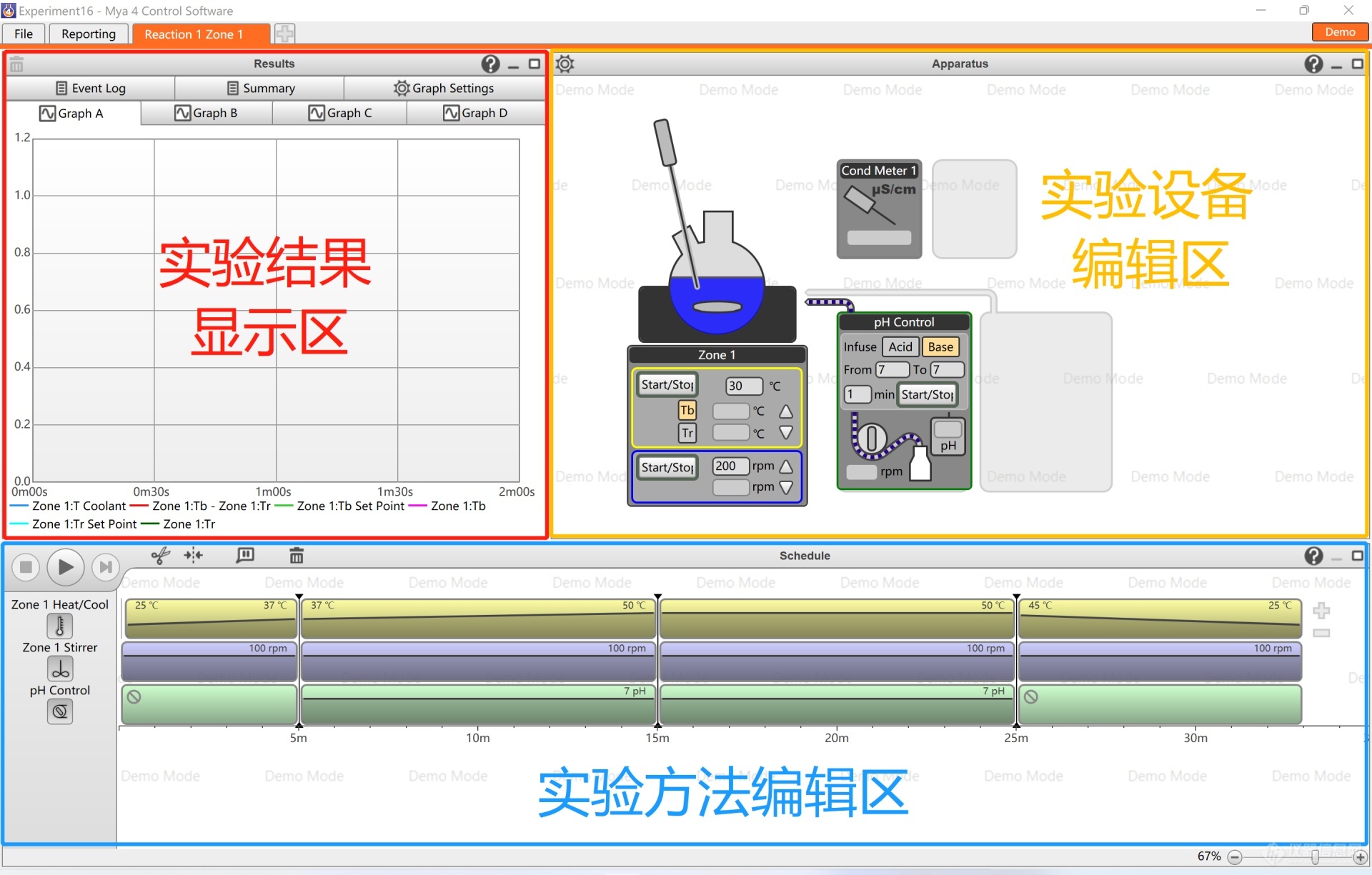Viewport: 1372px width, 875px height.
Task: Click the trash delete icon in Schedule toolbar
Action: tap(297, 556)
